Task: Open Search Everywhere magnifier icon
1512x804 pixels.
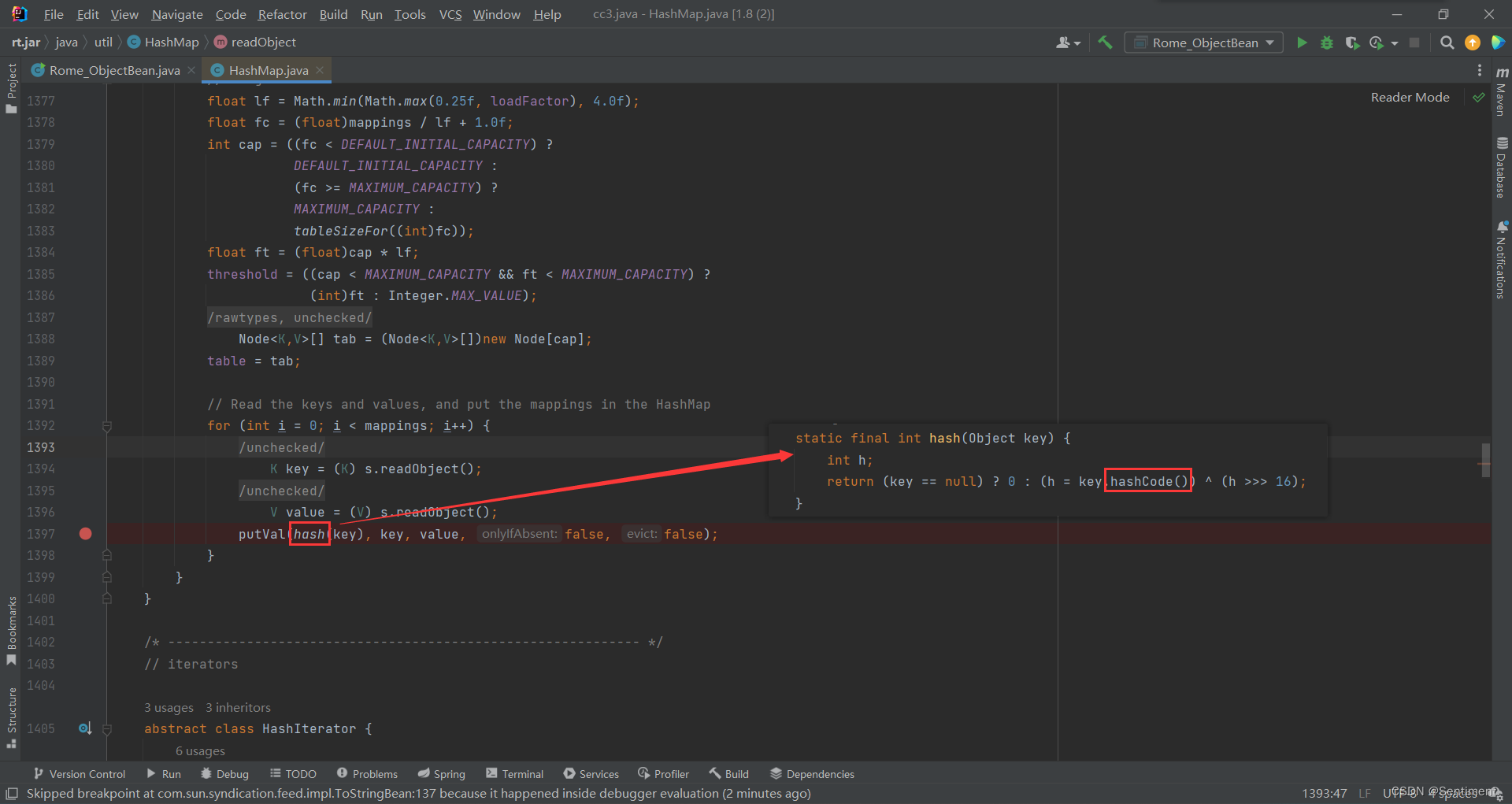Action: click(1447, 43)
